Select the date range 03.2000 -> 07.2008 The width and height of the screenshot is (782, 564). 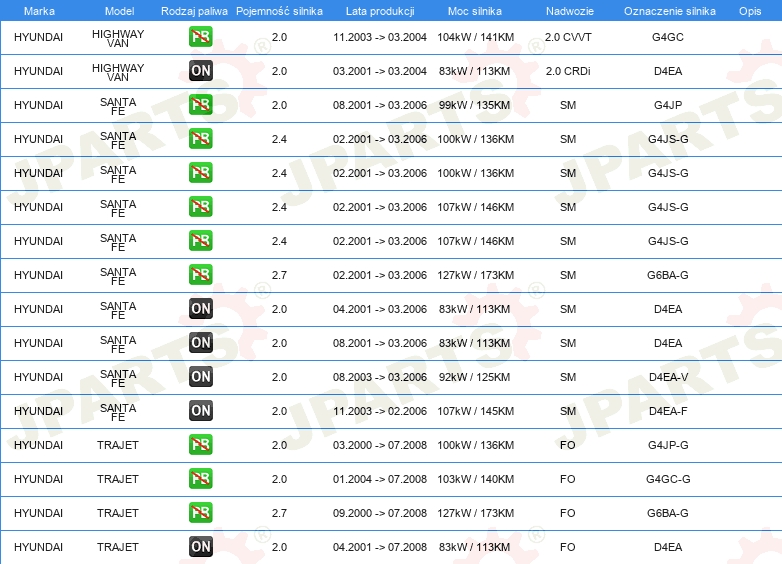click(x=380, y=445)
